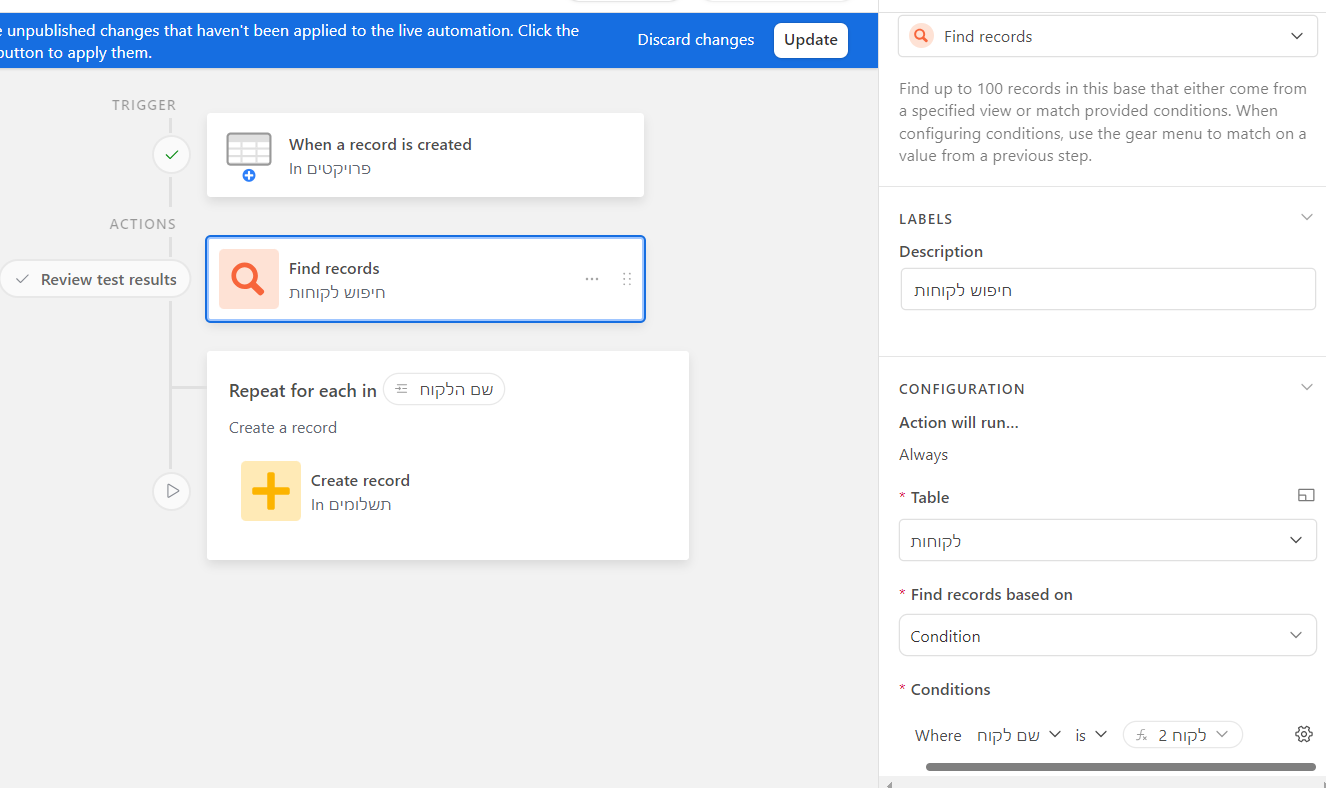
Task: Click the run play circle beside Create record
Action: [172, 491]
